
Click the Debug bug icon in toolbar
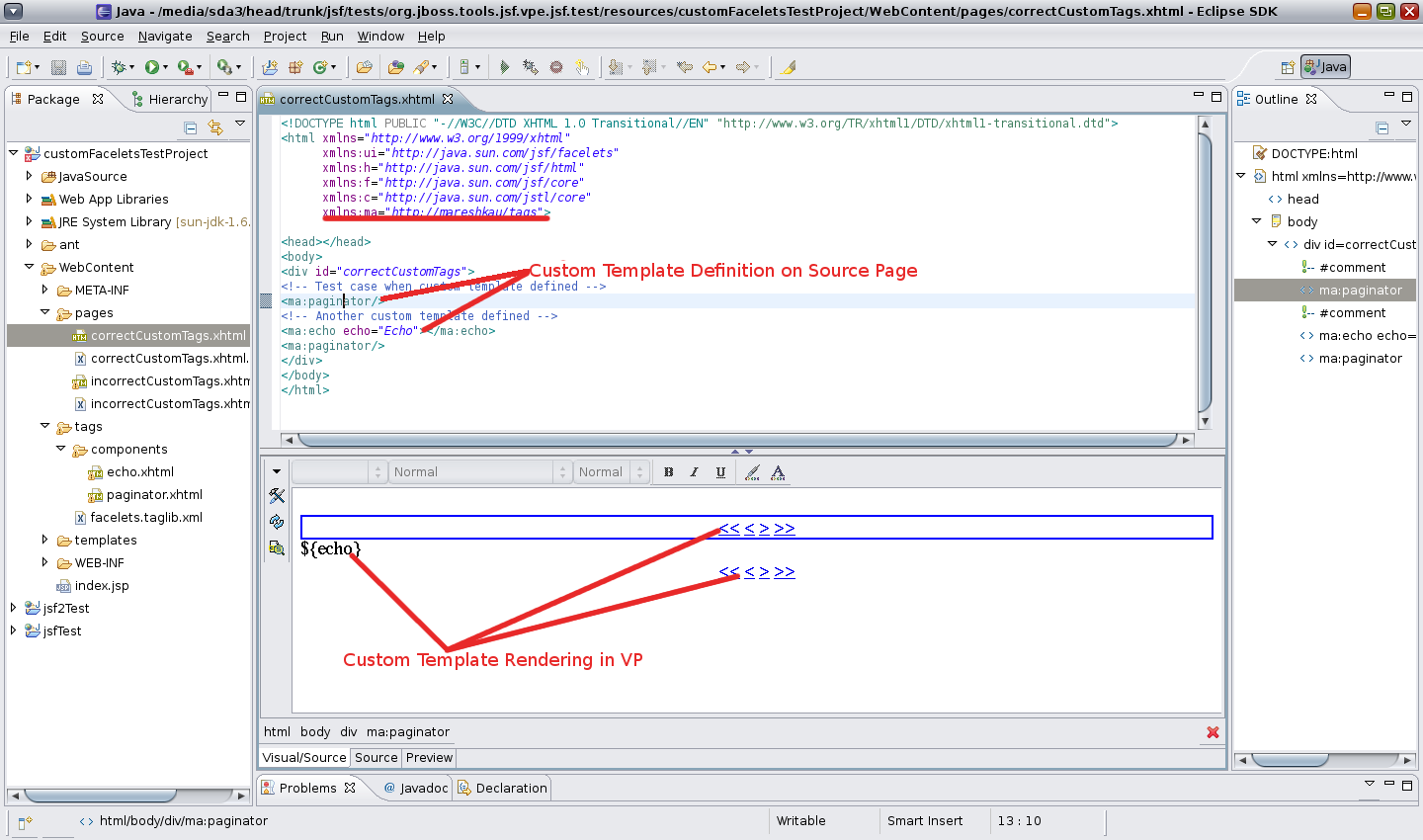coord(120,67)
